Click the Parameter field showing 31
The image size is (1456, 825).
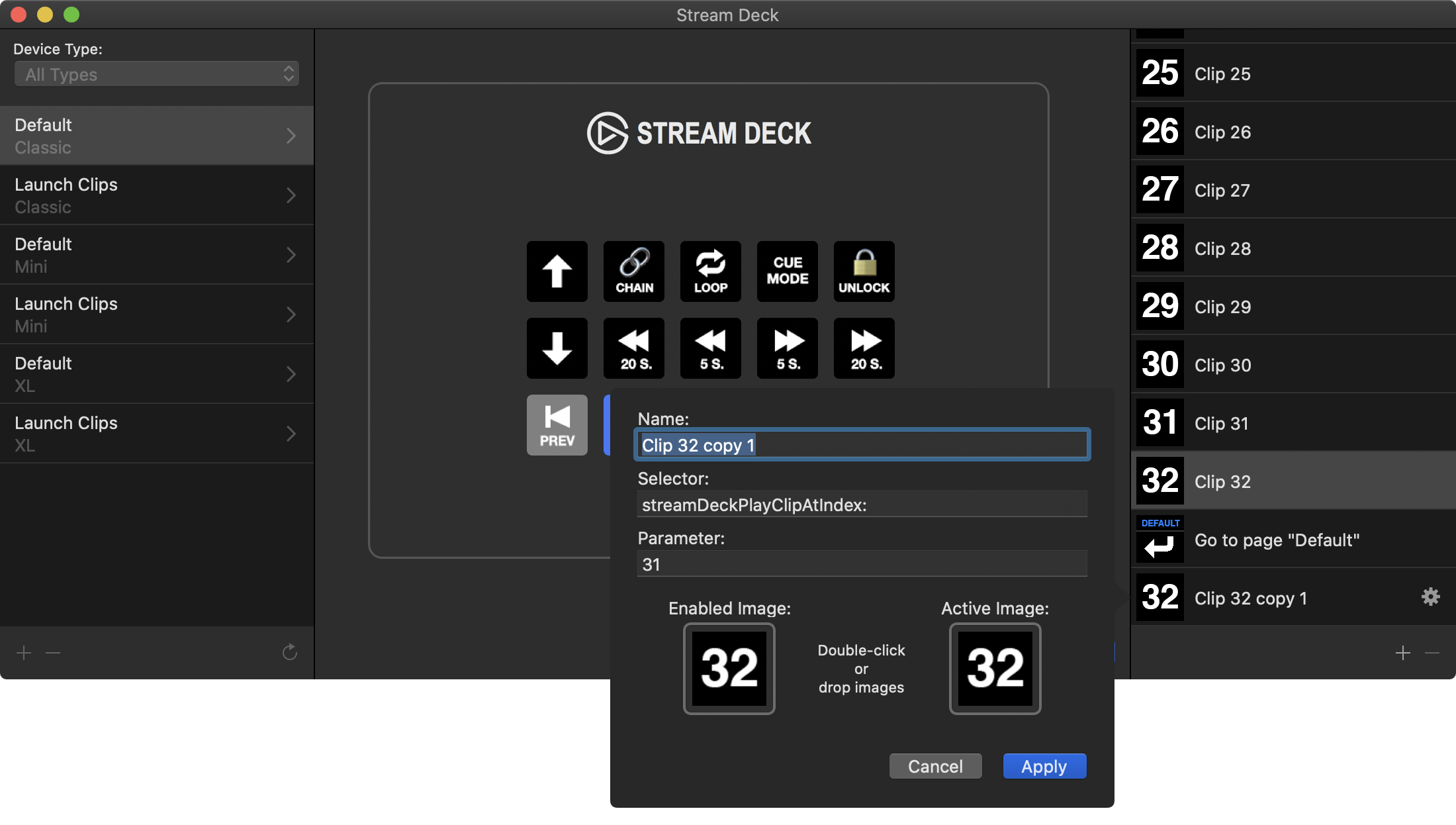pos(862,564)
